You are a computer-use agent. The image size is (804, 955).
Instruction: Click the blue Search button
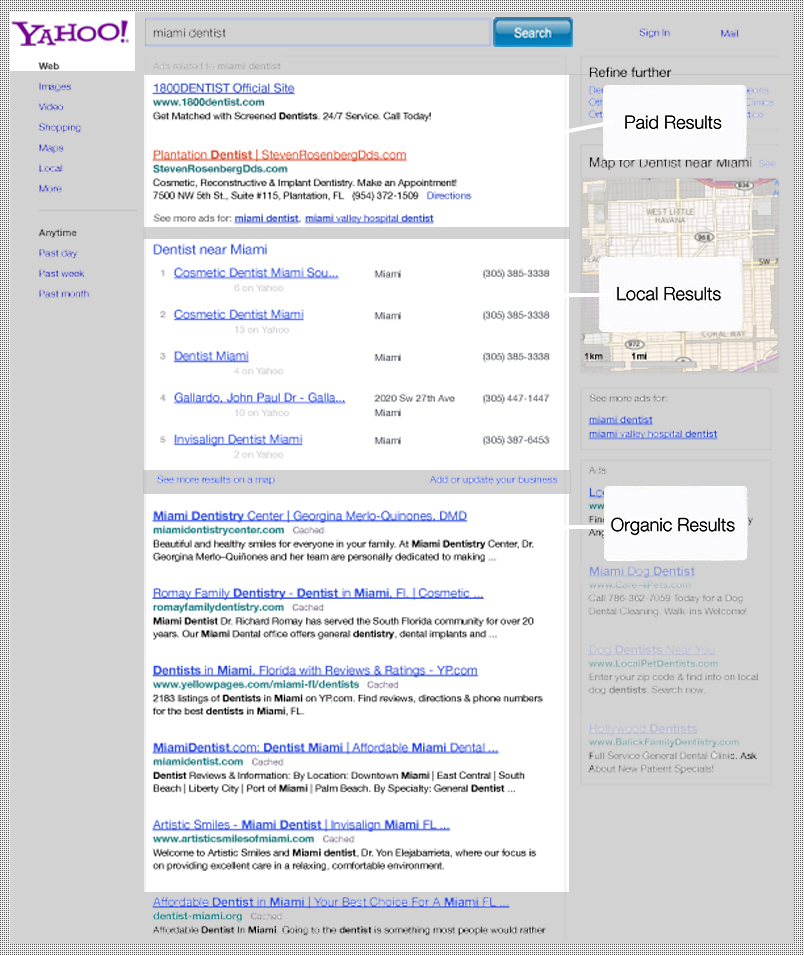[532, 33]
